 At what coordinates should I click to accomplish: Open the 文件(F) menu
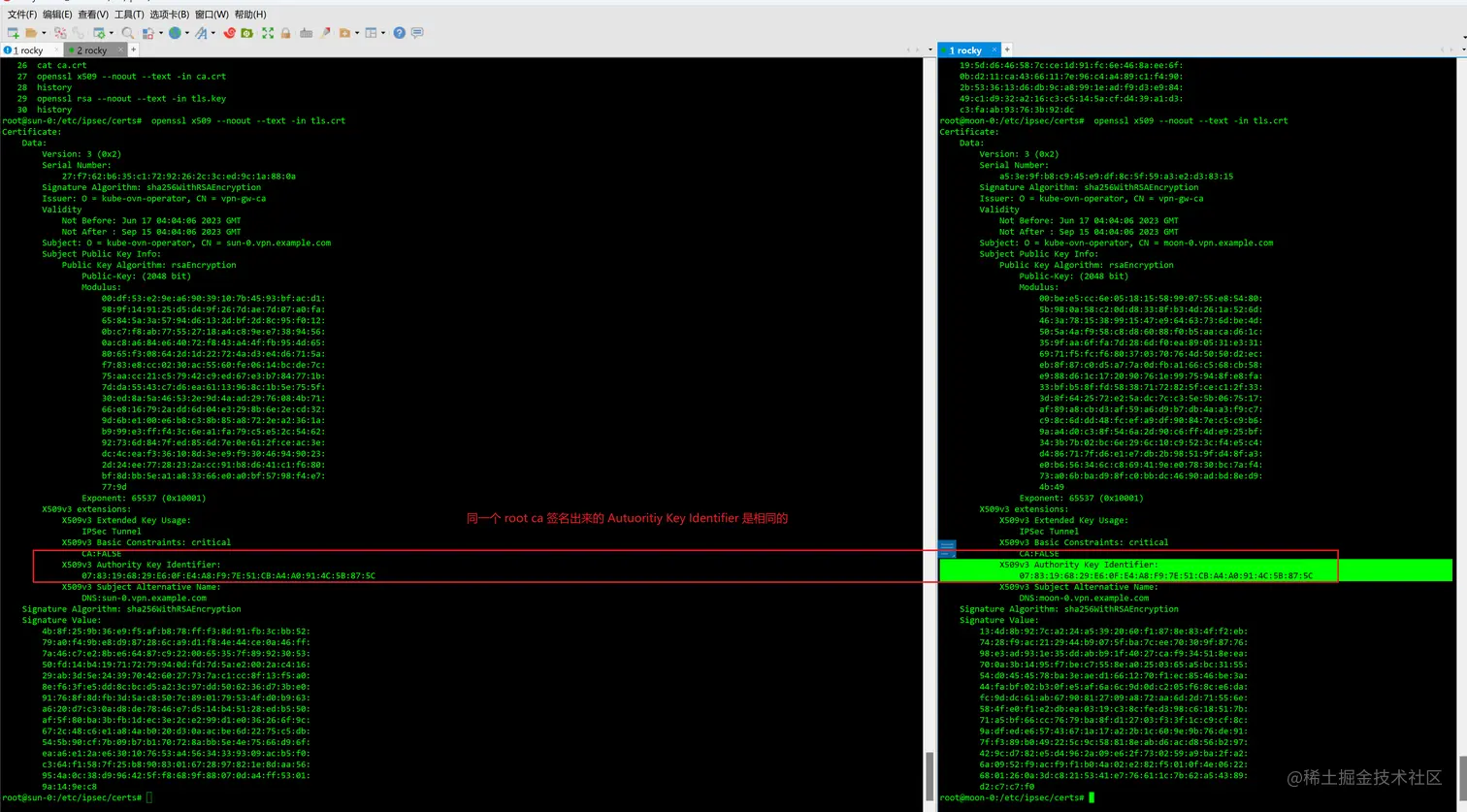coord(21,15)
